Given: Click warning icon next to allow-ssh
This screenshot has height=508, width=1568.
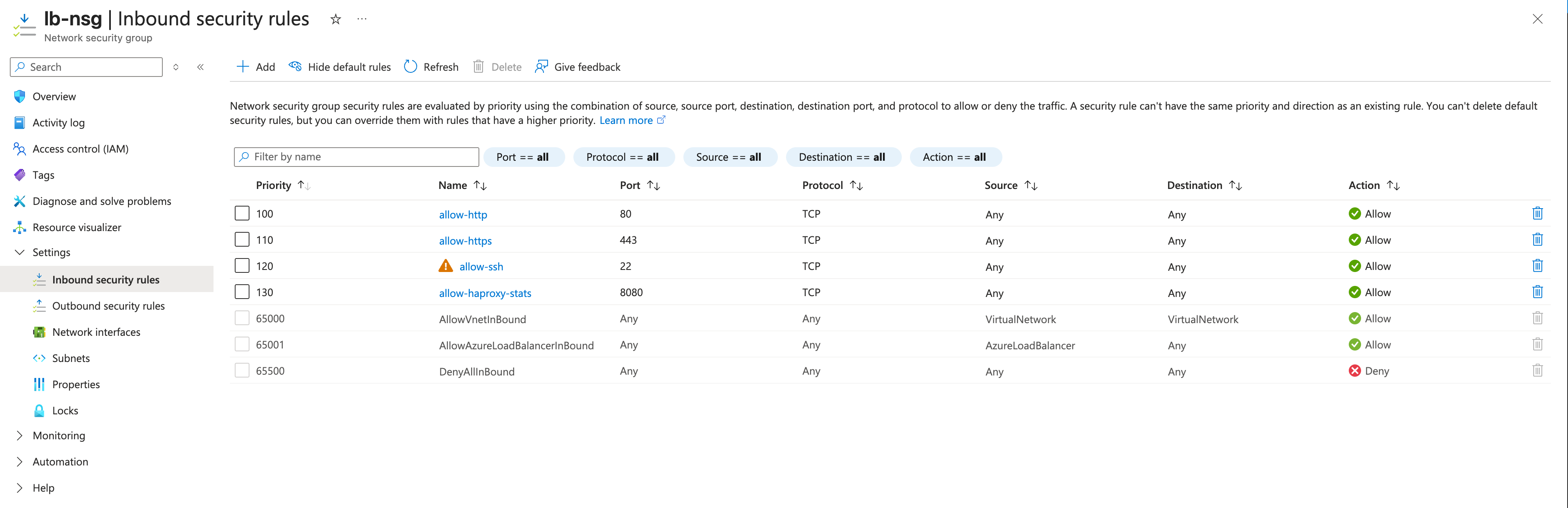Looking at the screenshot, I should [x=445, y=266].
